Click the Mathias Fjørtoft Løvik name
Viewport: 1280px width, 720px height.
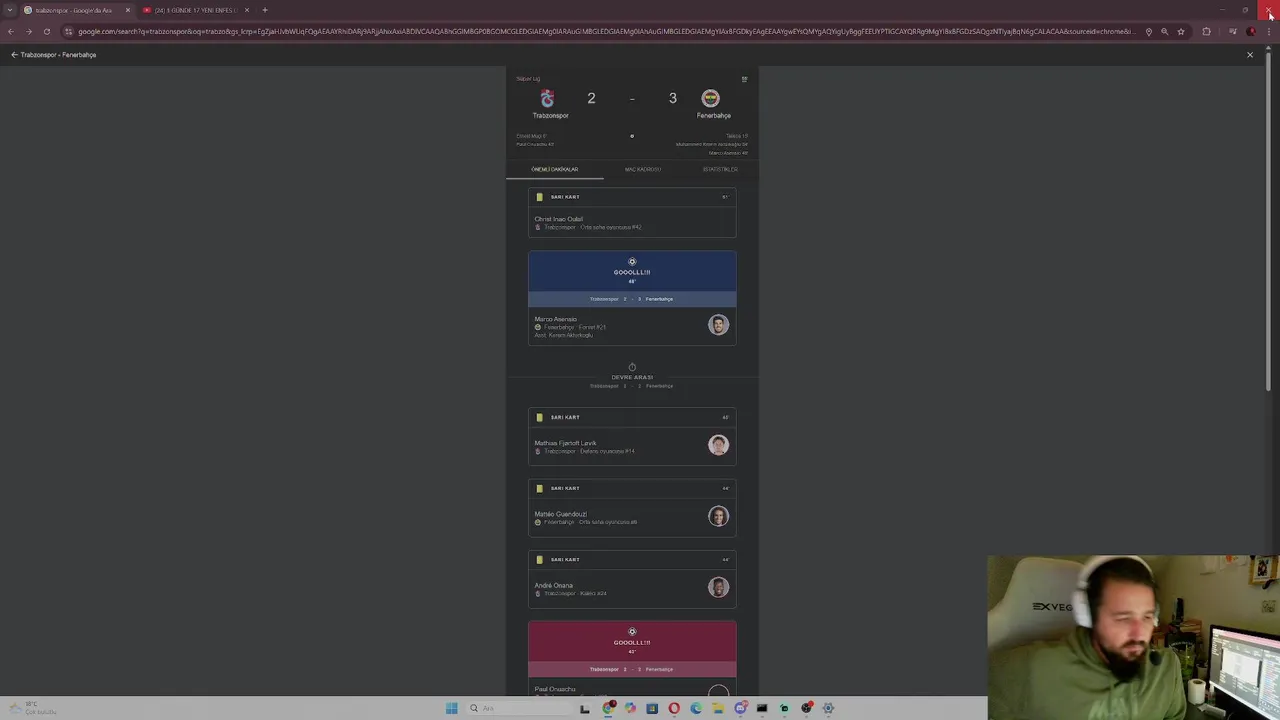coord(565,443)
